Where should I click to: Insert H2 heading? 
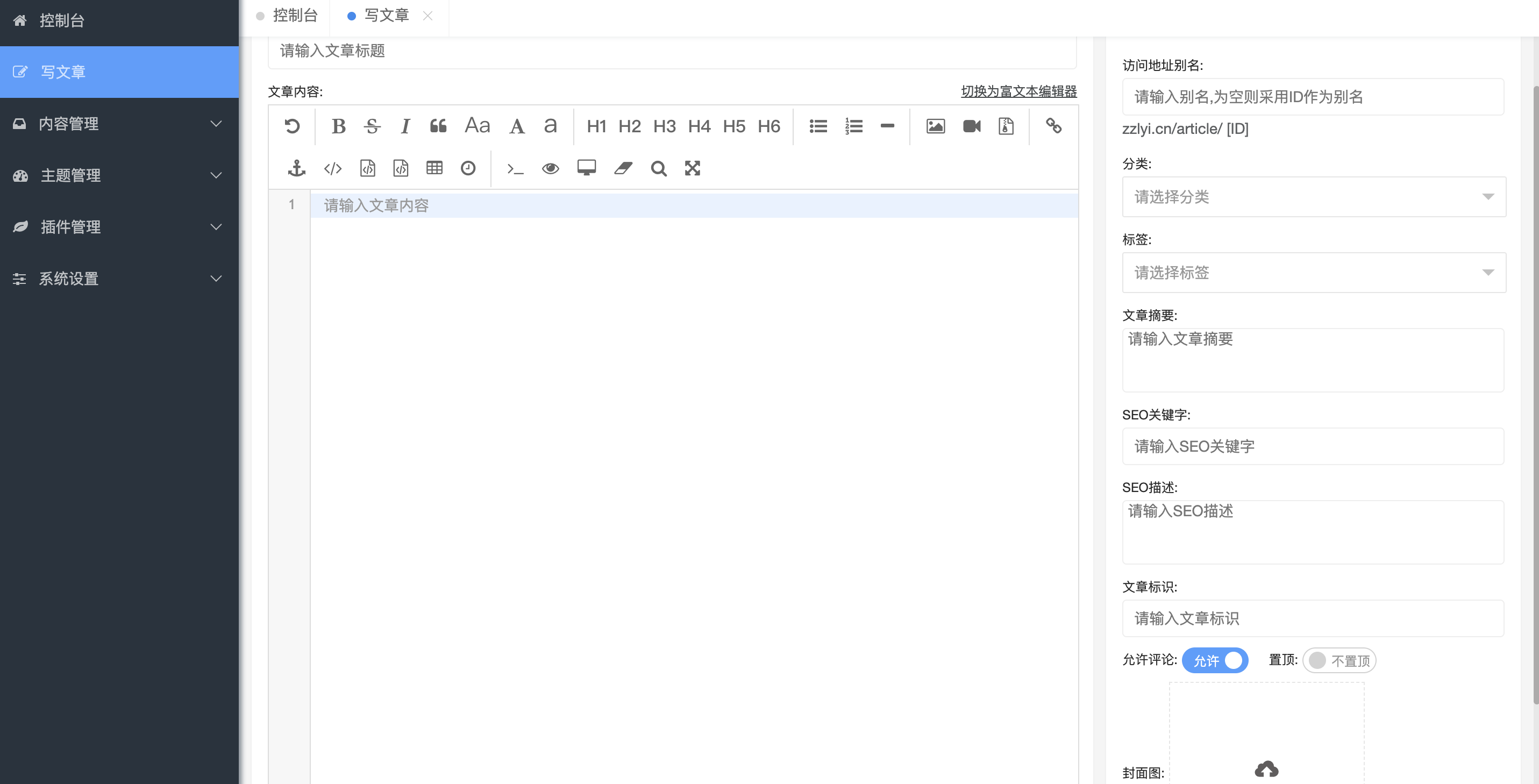tap(630, 126)
